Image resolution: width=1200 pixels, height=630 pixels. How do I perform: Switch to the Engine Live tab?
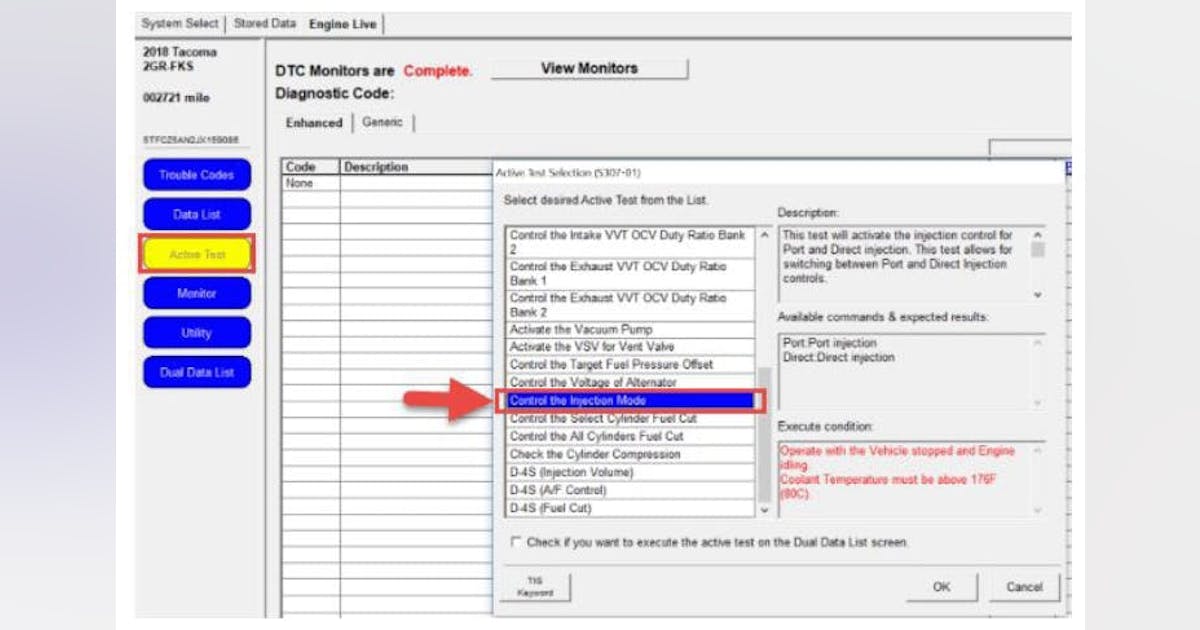pyautogui.click(x=341, y=22)
